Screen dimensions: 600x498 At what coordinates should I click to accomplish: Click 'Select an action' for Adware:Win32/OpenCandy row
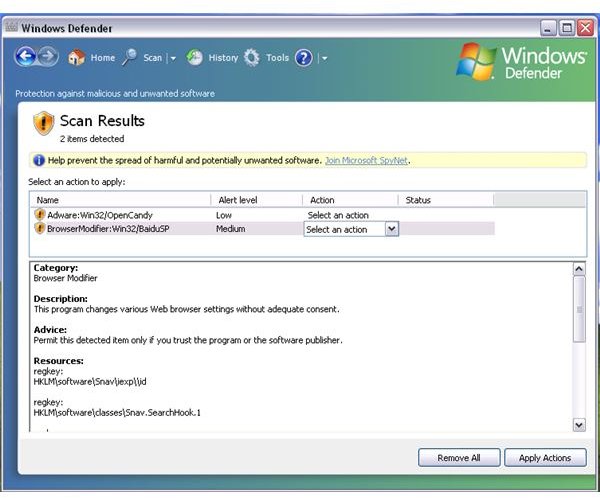(338, 215)
